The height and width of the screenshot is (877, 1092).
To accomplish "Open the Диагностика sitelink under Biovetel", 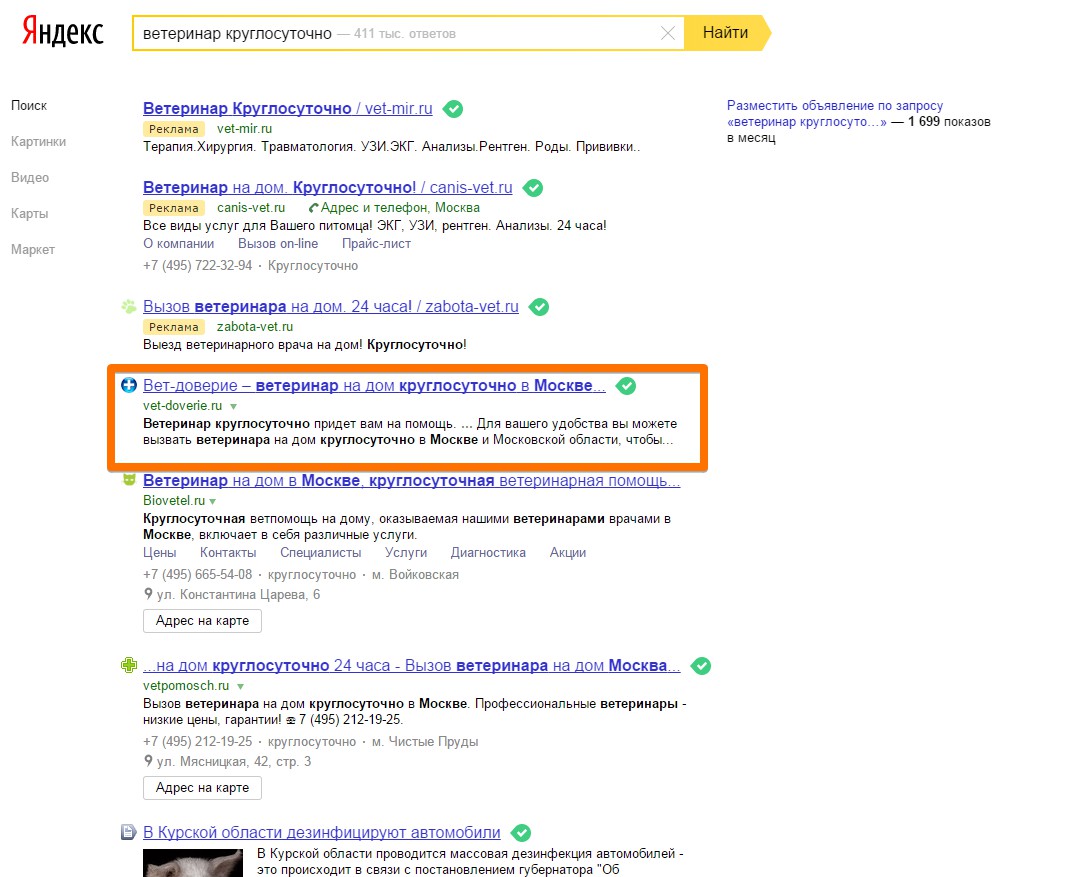I will click(488, 552).
